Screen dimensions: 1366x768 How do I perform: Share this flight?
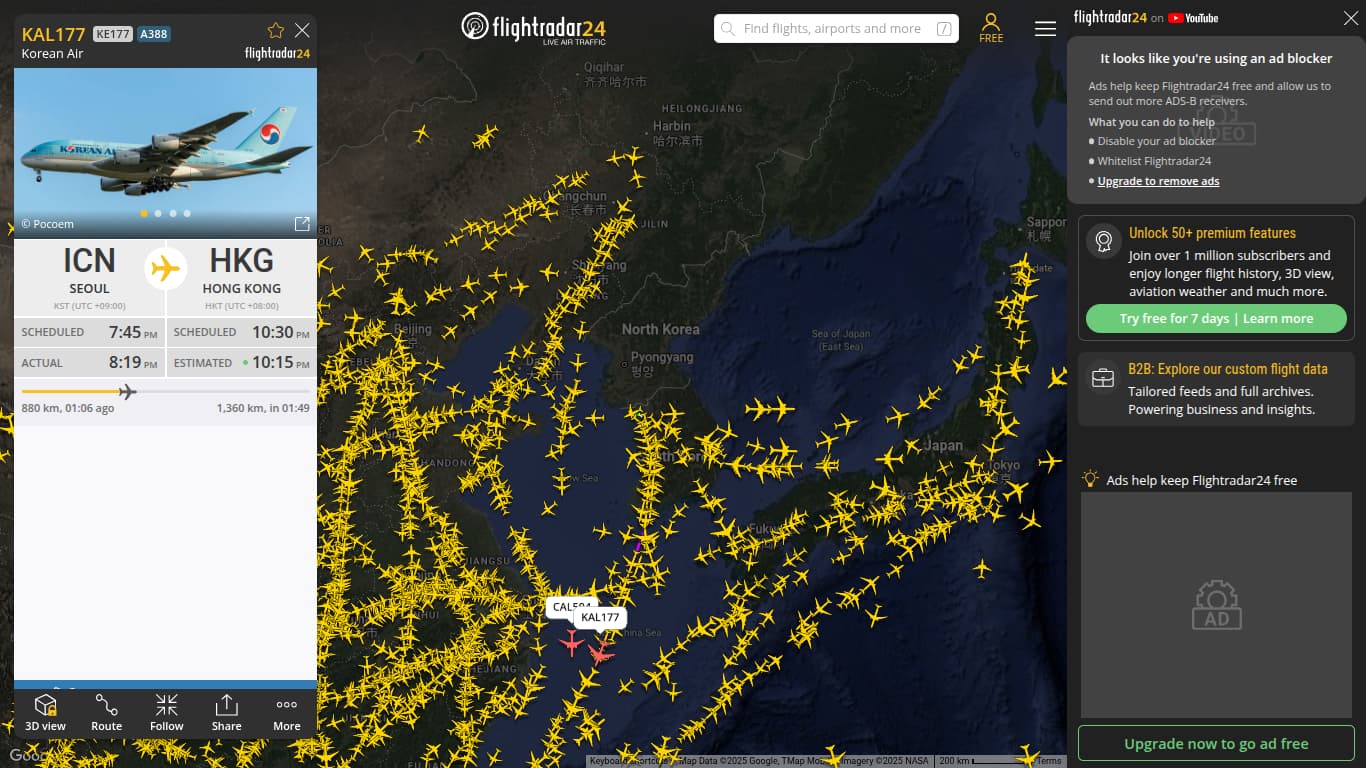coord(227,714)
